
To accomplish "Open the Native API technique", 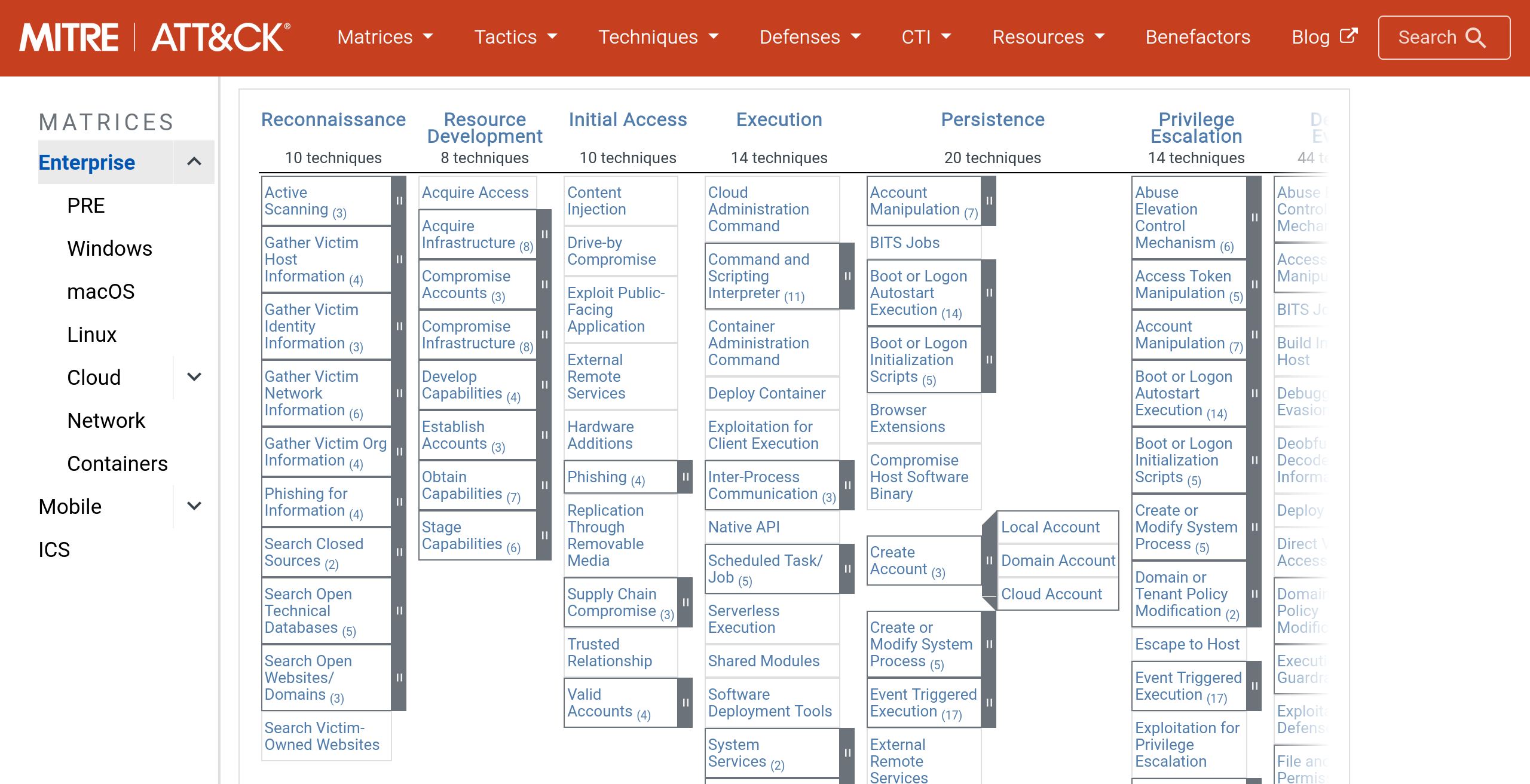I will pyautogui.click(x=744, y=527).
